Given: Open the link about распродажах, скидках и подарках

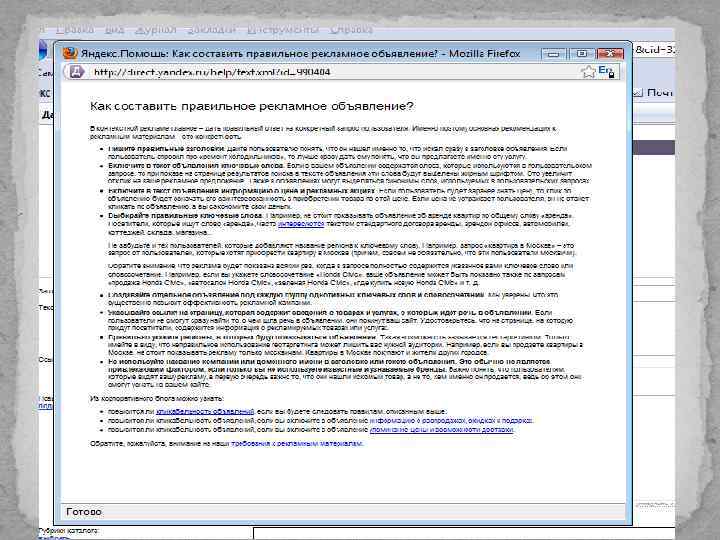Looking at the screenshot, I should point(451,421).
